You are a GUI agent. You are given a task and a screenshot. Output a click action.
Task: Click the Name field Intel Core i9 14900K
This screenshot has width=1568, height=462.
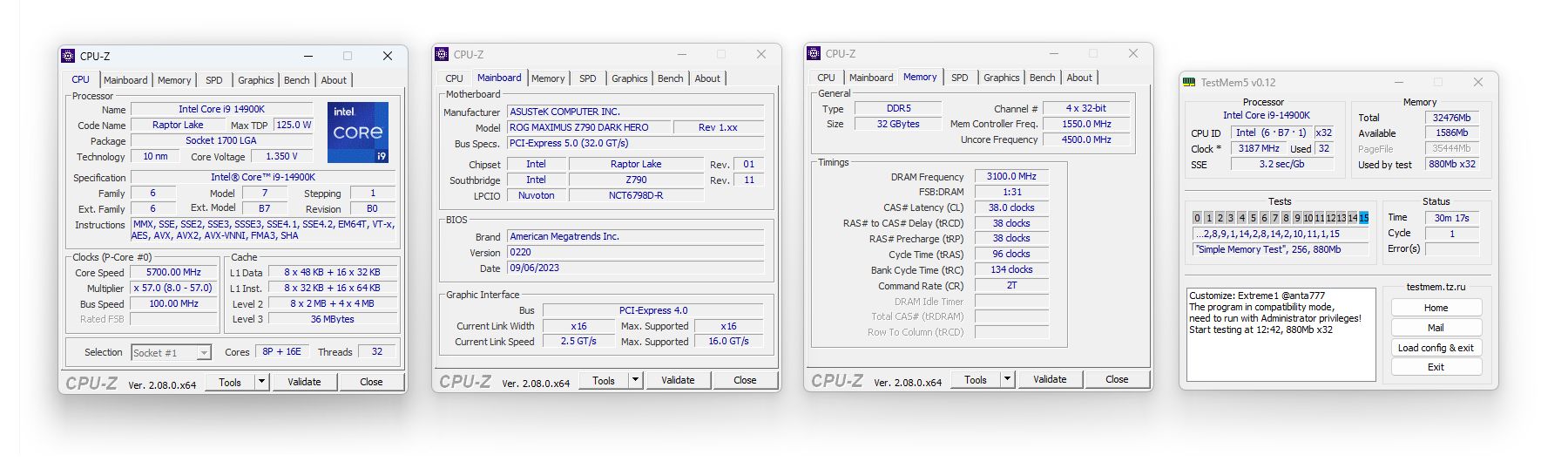click(x=222, y=109)
